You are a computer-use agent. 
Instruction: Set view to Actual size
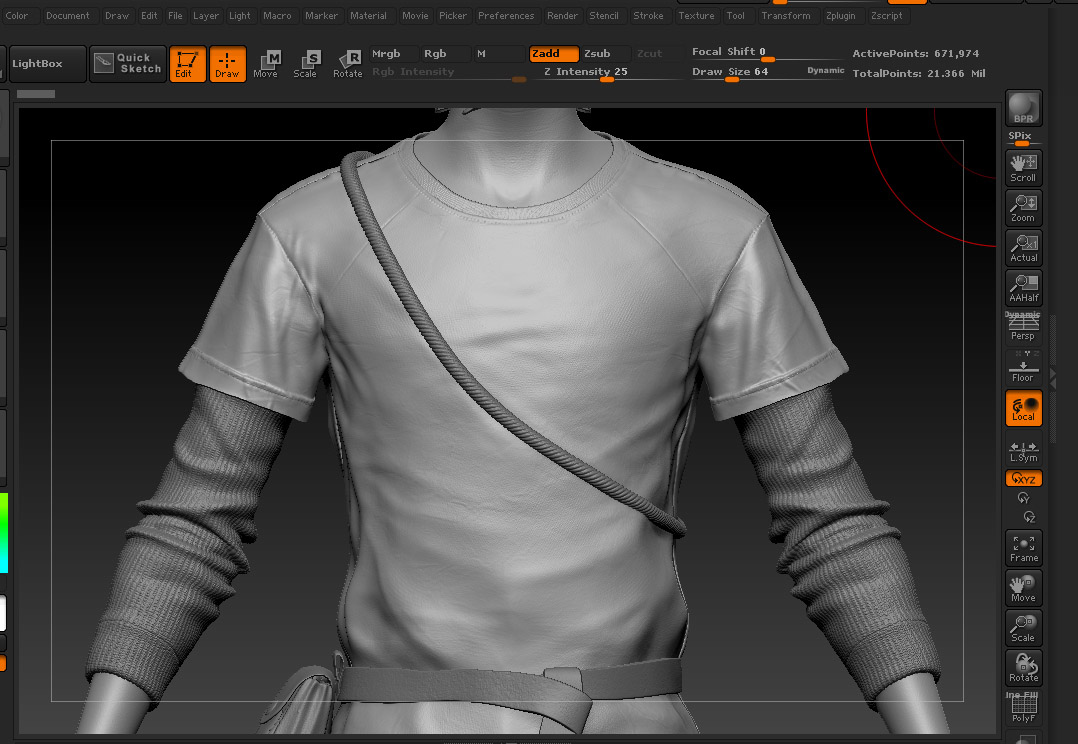1023,248
